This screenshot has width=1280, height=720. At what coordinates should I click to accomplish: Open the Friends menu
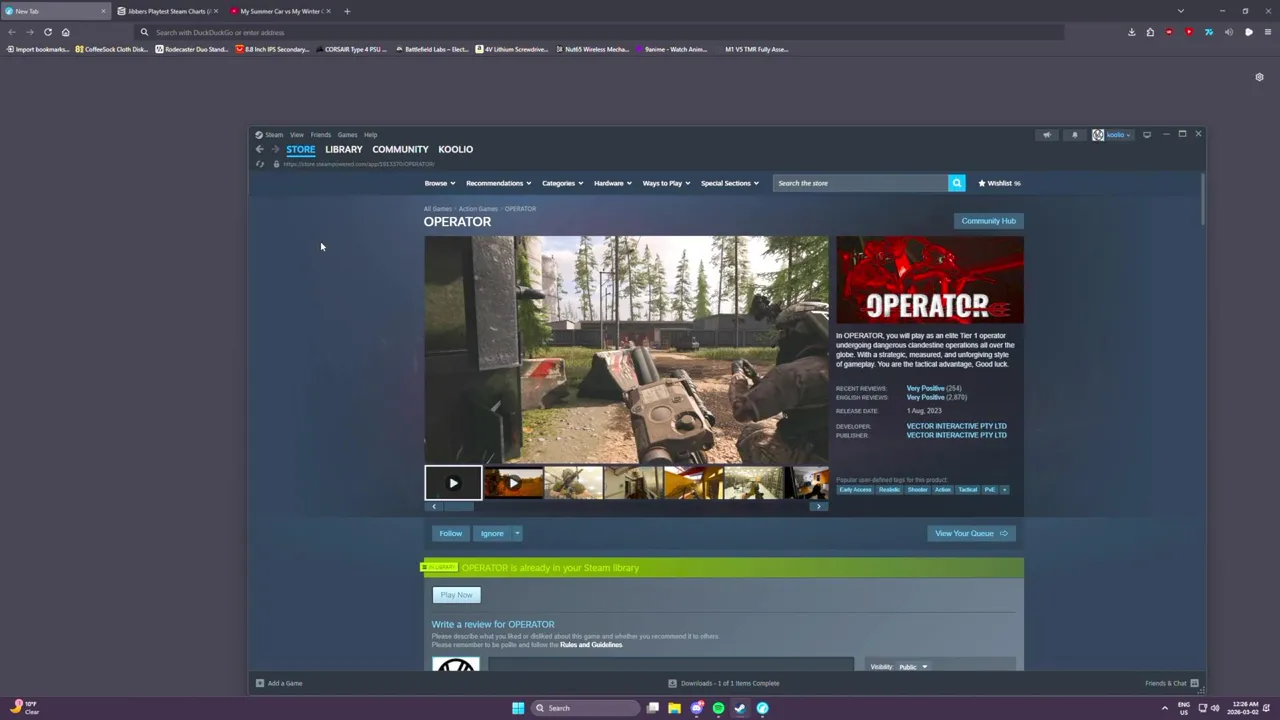click(320, 135)
